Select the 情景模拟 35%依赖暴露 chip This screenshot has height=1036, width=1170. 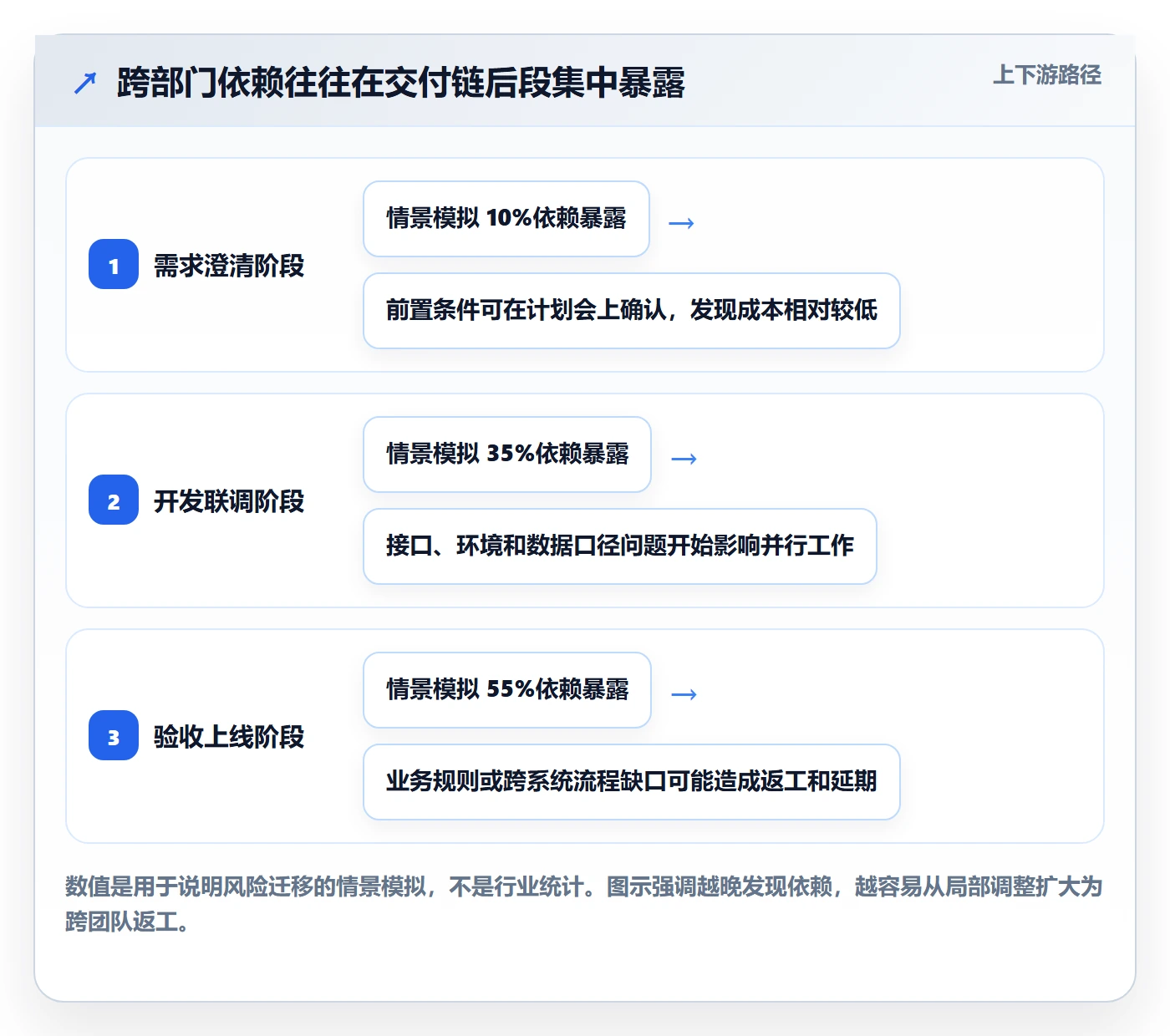[507, 455]
